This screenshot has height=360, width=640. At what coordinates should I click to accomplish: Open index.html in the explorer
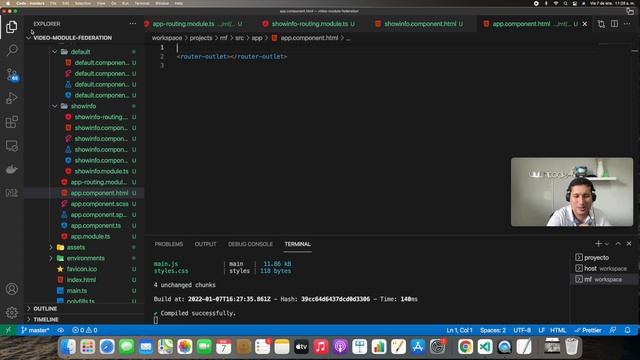[x=81, y=280]
